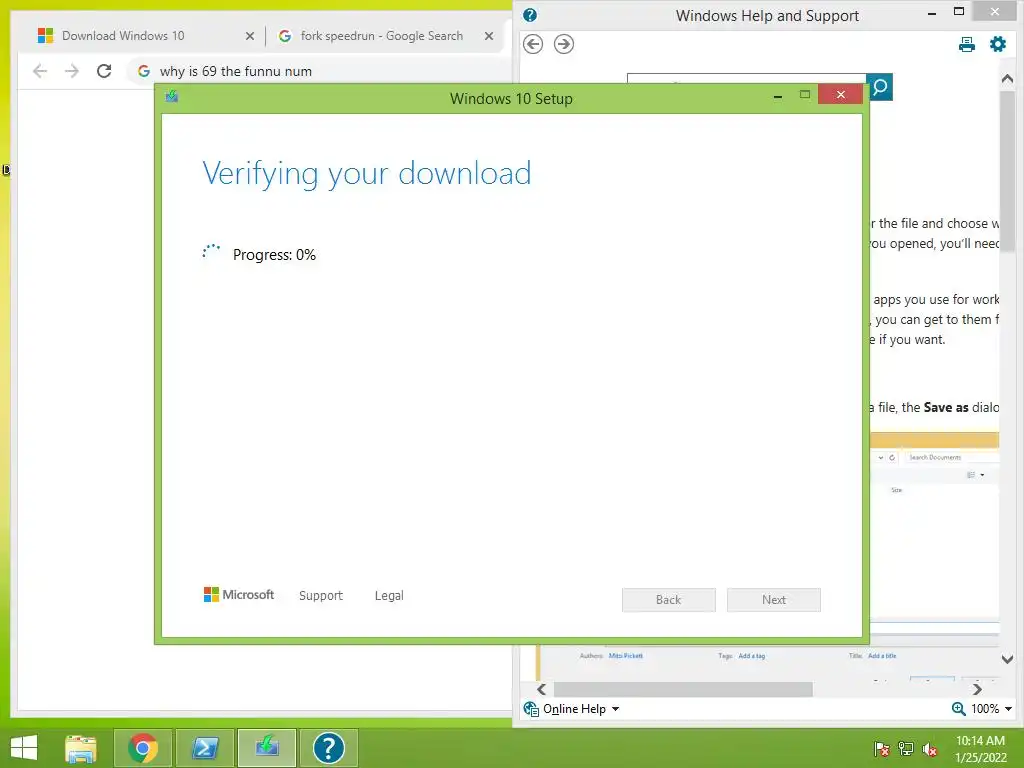Viewport: 1024px width, 768px height.
Task: Click the Help scroll-down arrow
Action: click(1007, 659)
